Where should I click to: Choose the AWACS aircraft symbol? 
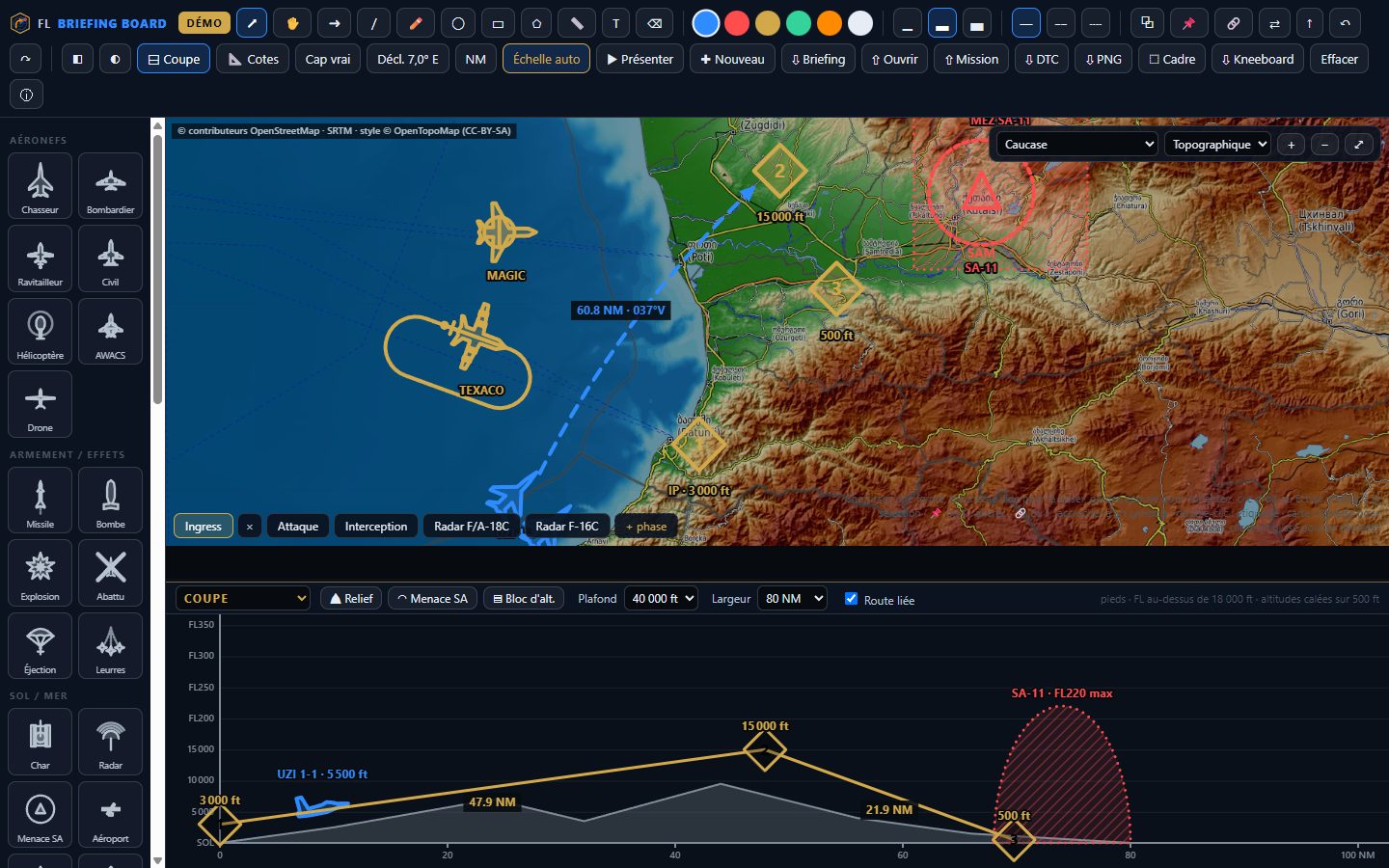pyautogui.click(x=110, y=331)
